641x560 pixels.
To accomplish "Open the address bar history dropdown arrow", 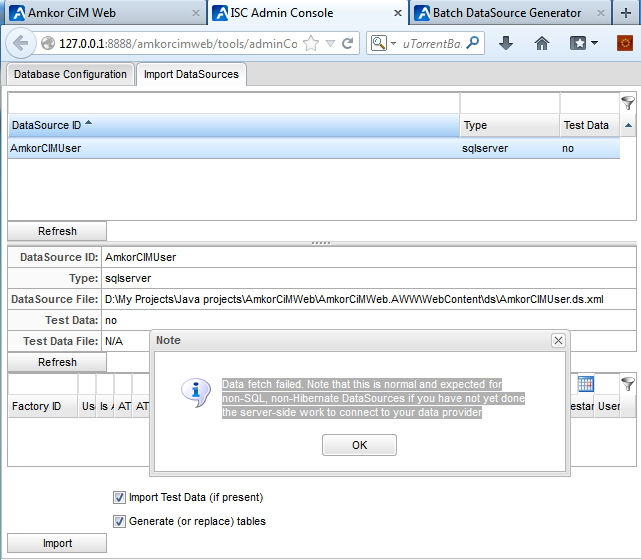I will pos(329,44).
